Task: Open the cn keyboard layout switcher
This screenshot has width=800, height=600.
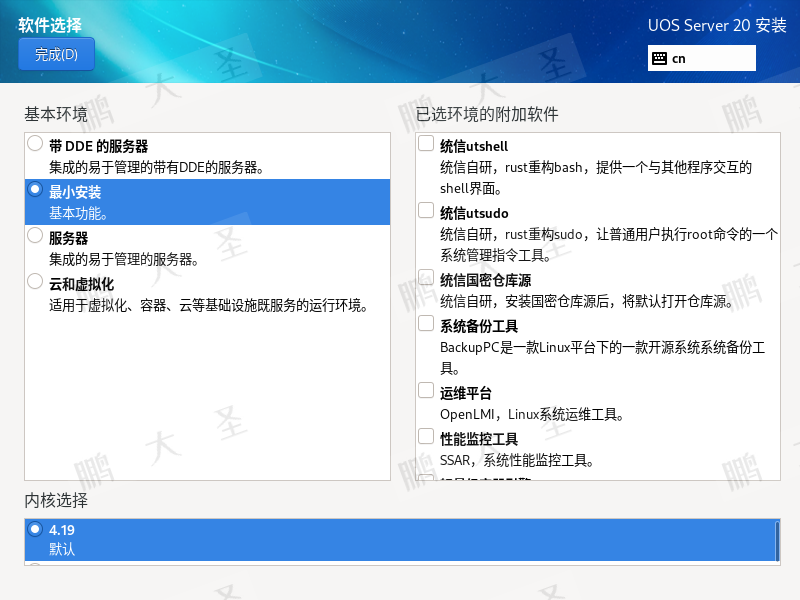Action: point(702,58)
